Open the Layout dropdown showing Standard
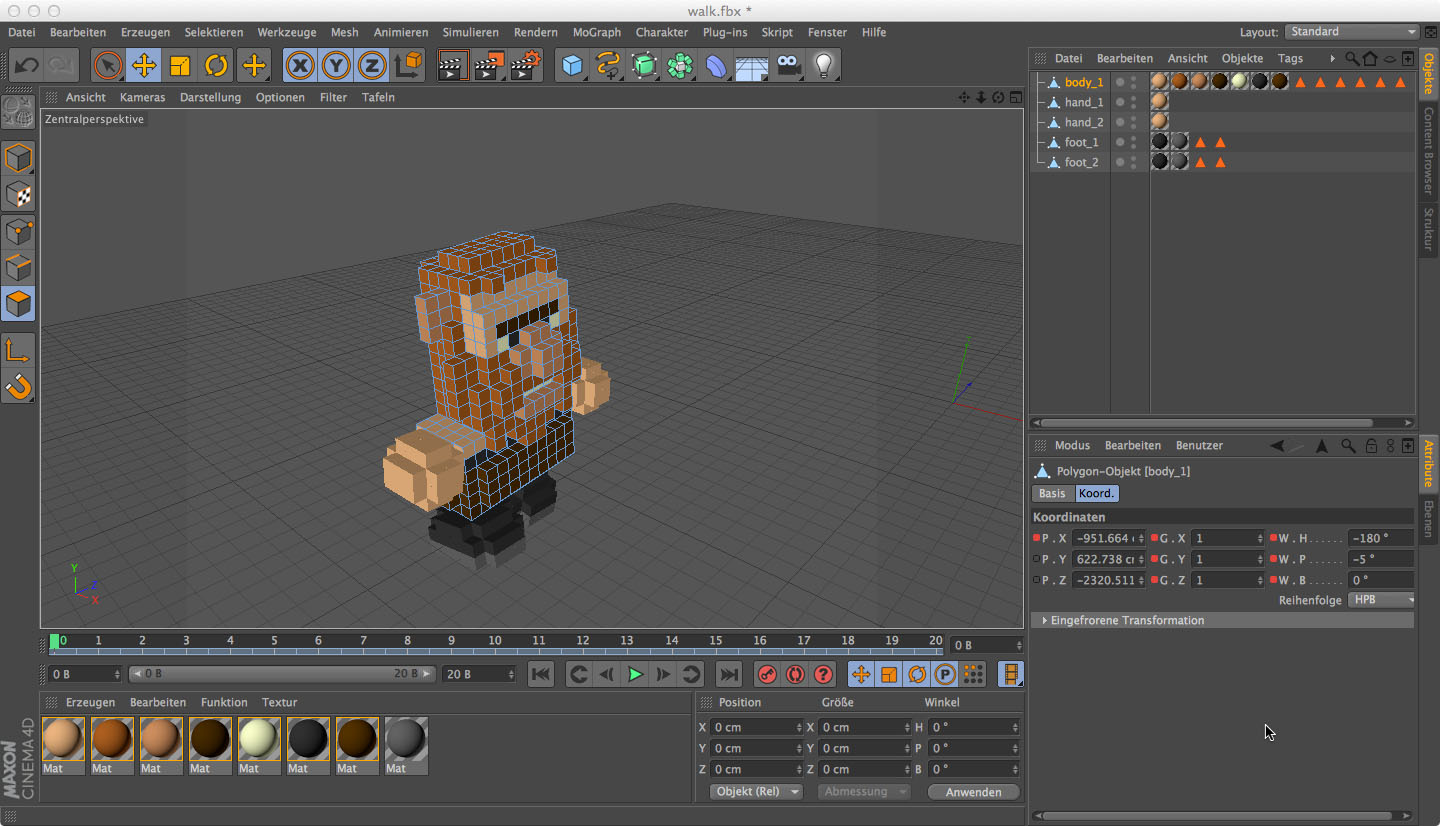1440x826 pixels. [x=1352, y=31]
